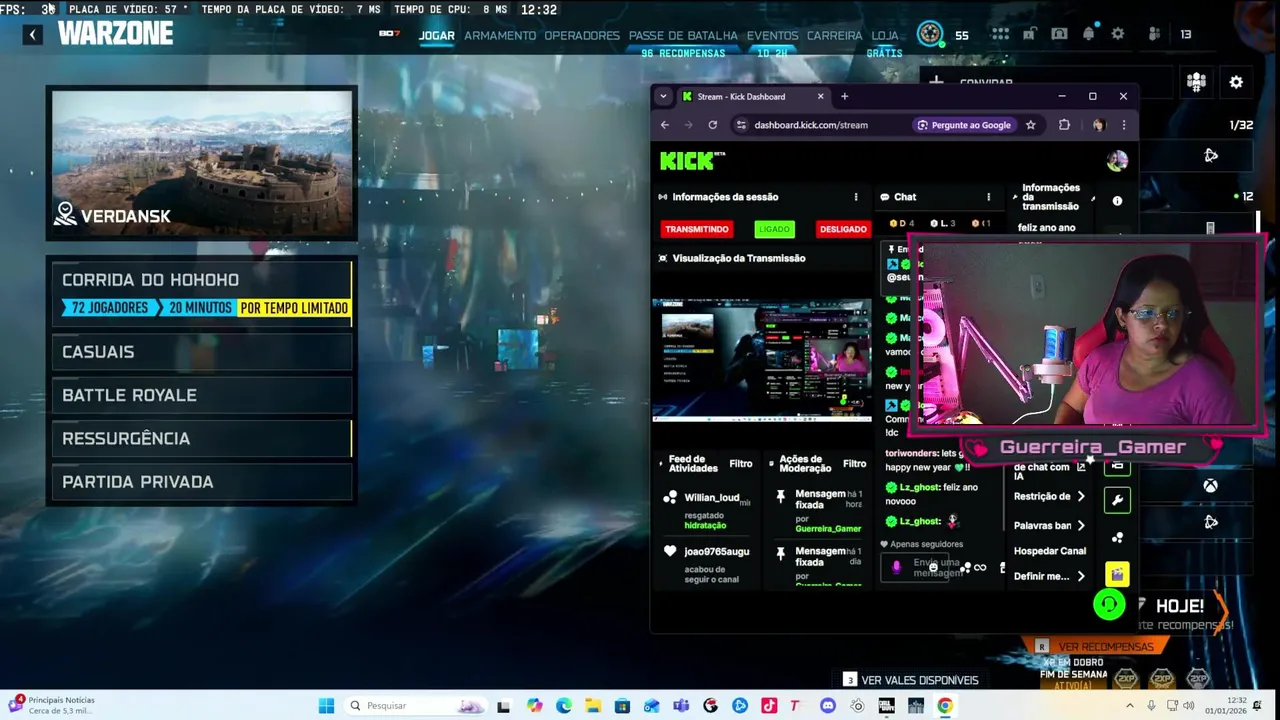Image resolution: width=1280 pixels, height=720 pixels.
Task: Select the LIGADO green toggle button
Action: tap(774, 229)
